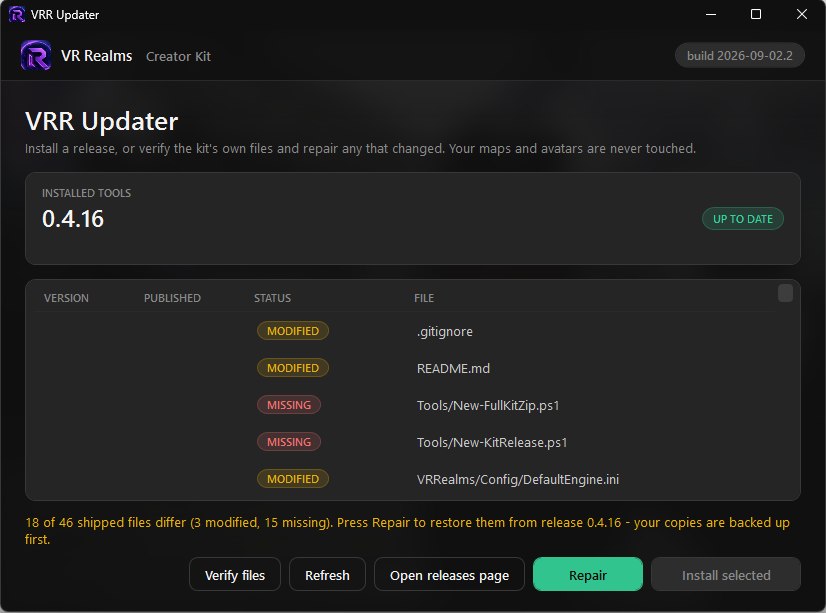The image size is (826, 613).
Task: Click the UP TO DATE status badge
Action: click(x=743, y=219)
